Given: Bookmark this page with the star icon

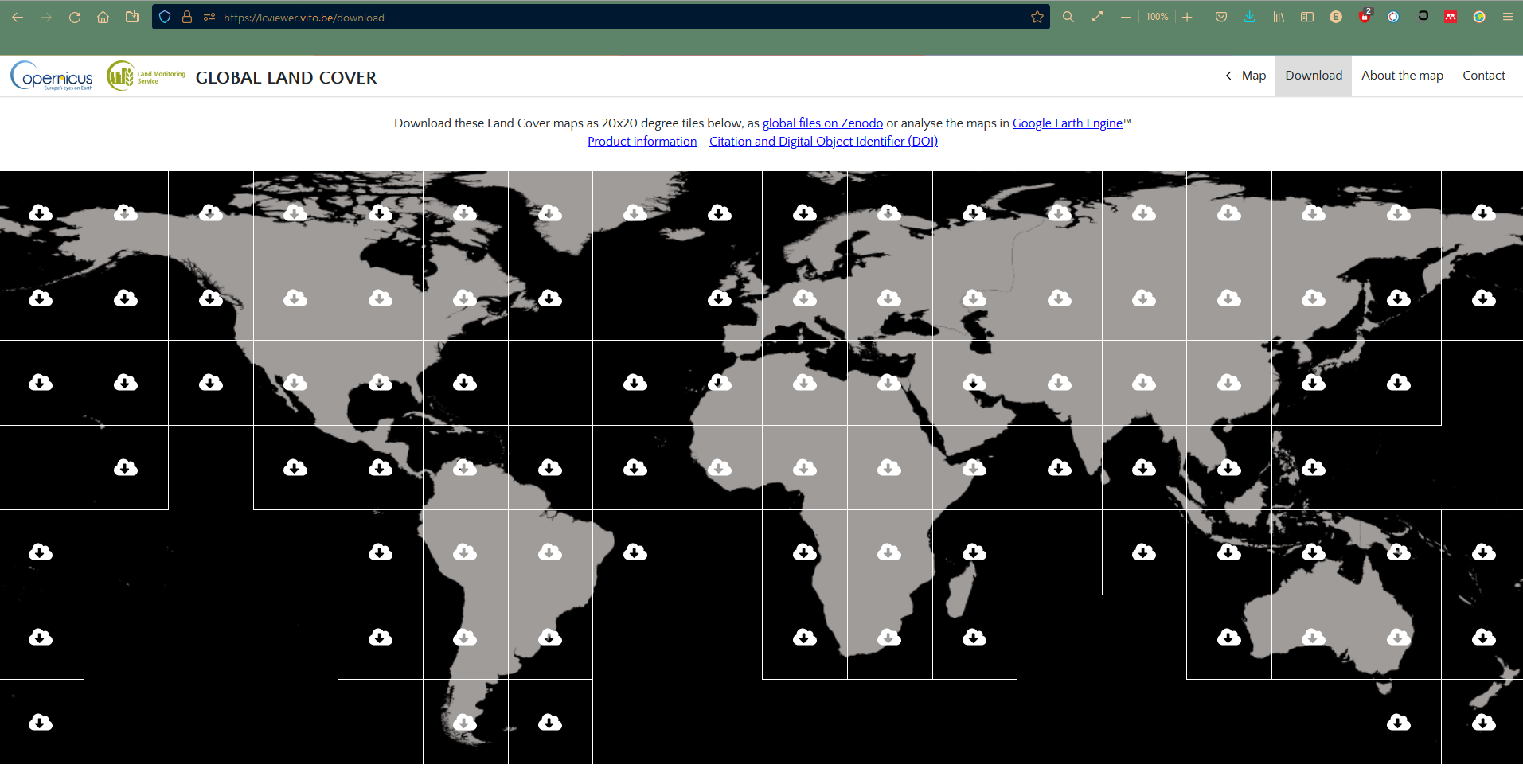Looking at the screenshot, I should pos(1037,17).
